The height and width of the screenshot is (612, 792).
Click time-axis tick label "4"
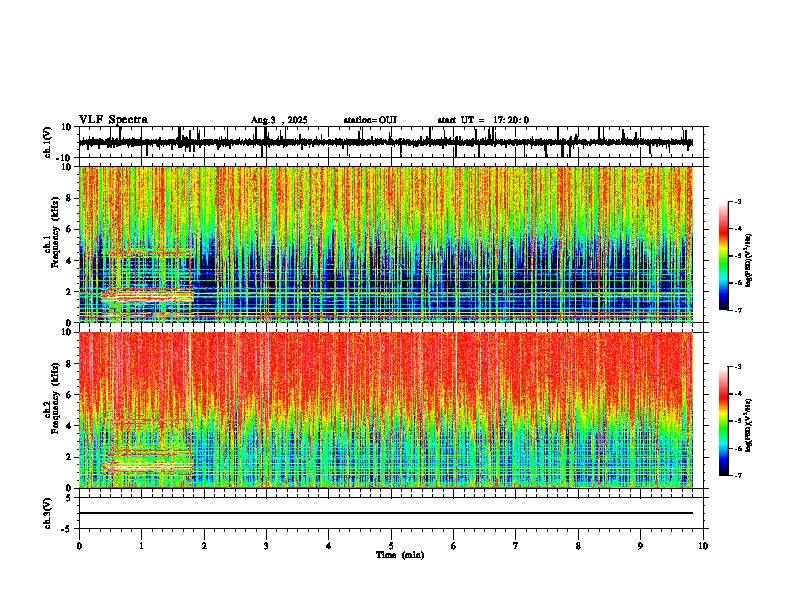click(329, 546)
